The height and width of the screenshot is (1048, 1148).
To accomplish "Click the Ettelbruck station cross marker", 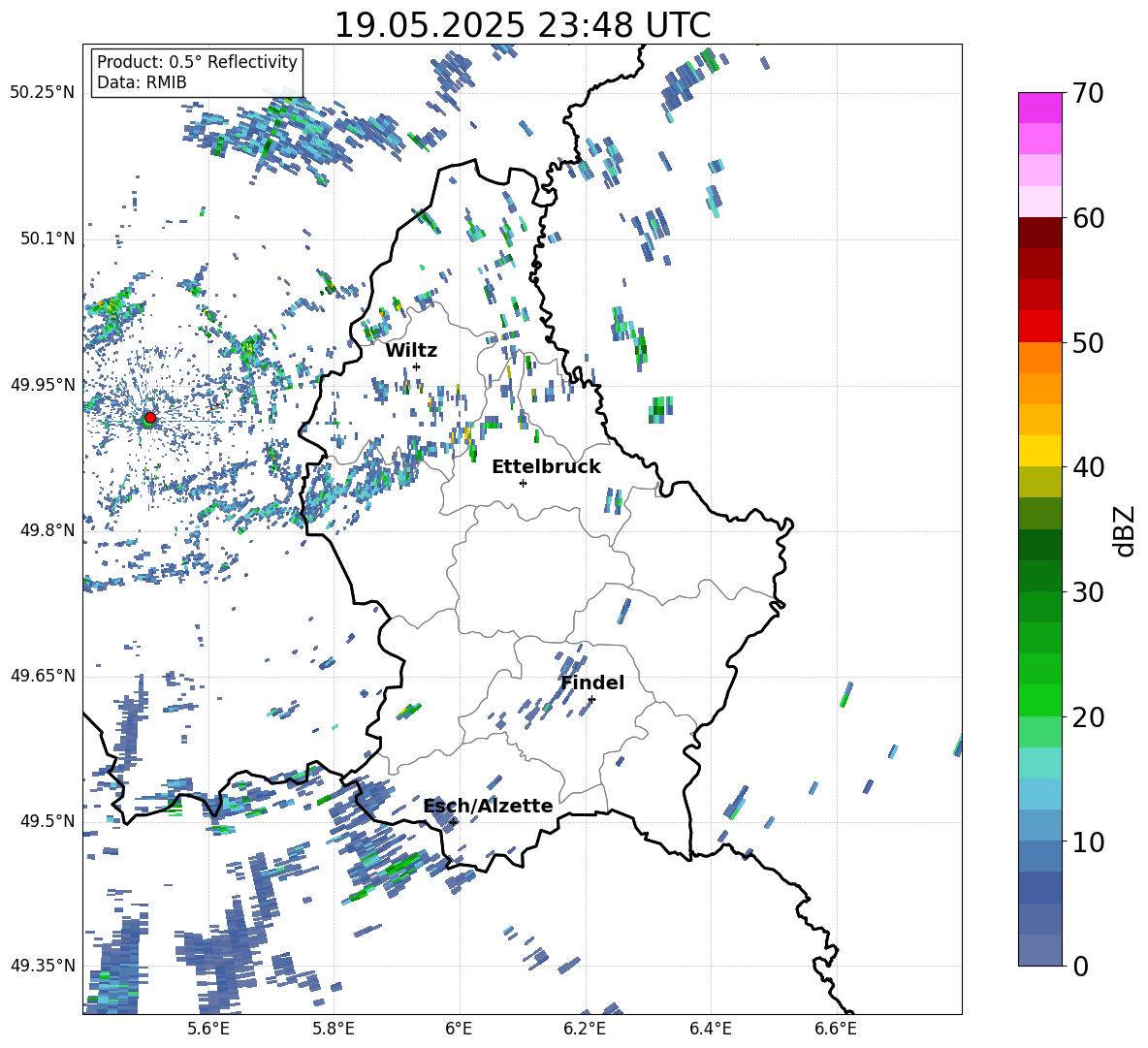I will (x=523, y=483).
